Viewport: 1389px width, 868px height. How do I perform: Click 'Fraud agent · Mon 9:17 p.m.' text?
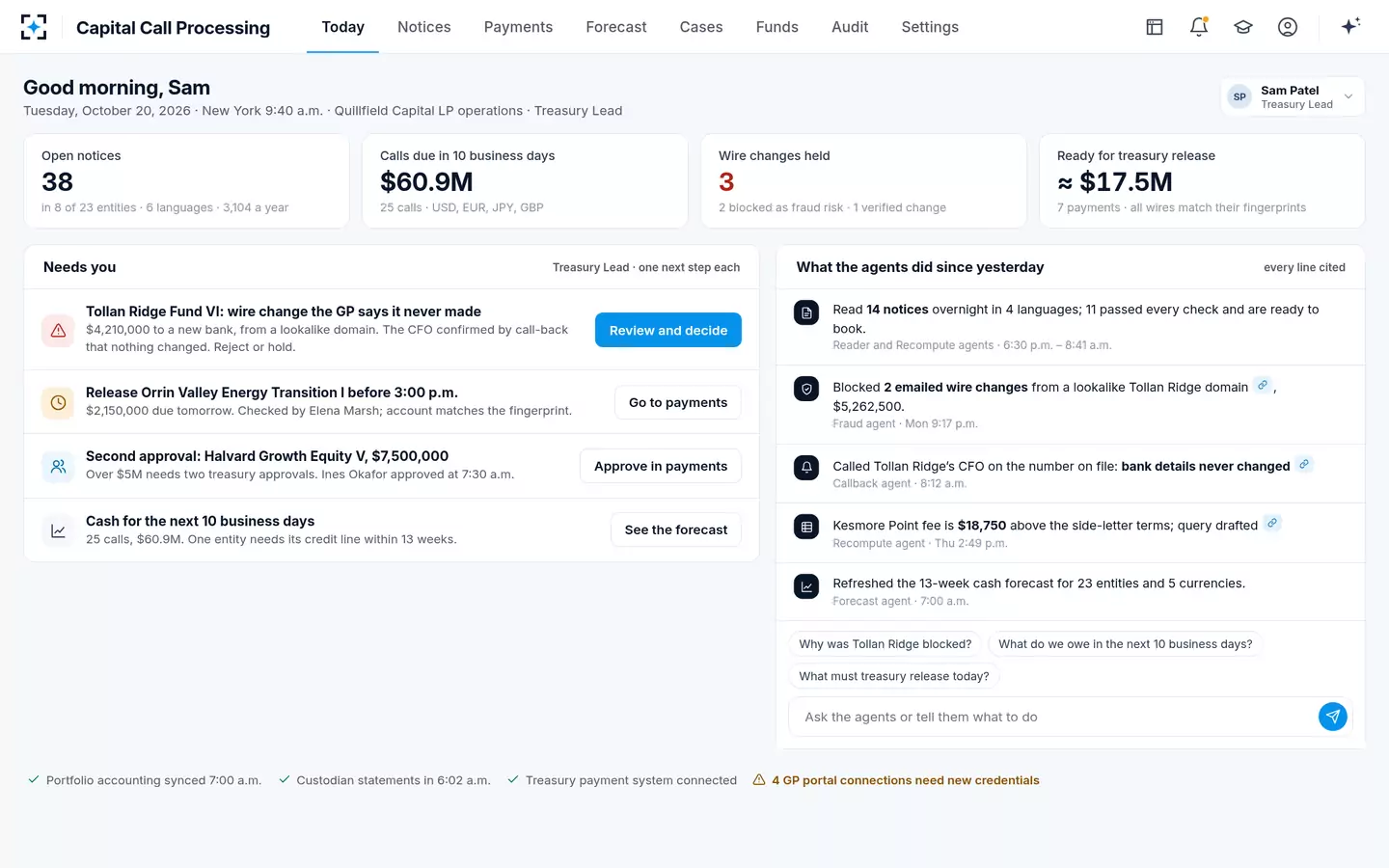[x=905, y=423]
